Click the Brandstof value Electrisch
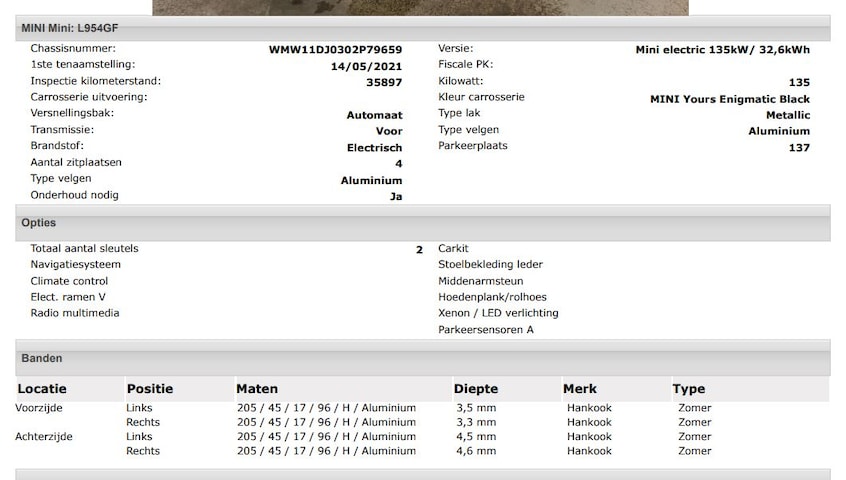Viewport: 846px width, 480px height. [374, 148]
